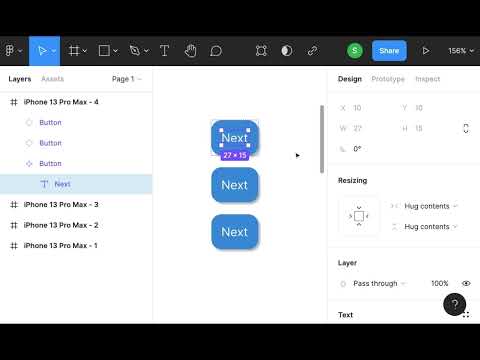The image size is (480, 360).
Task: Switch to the Assets tab
Action: [52, 79]
